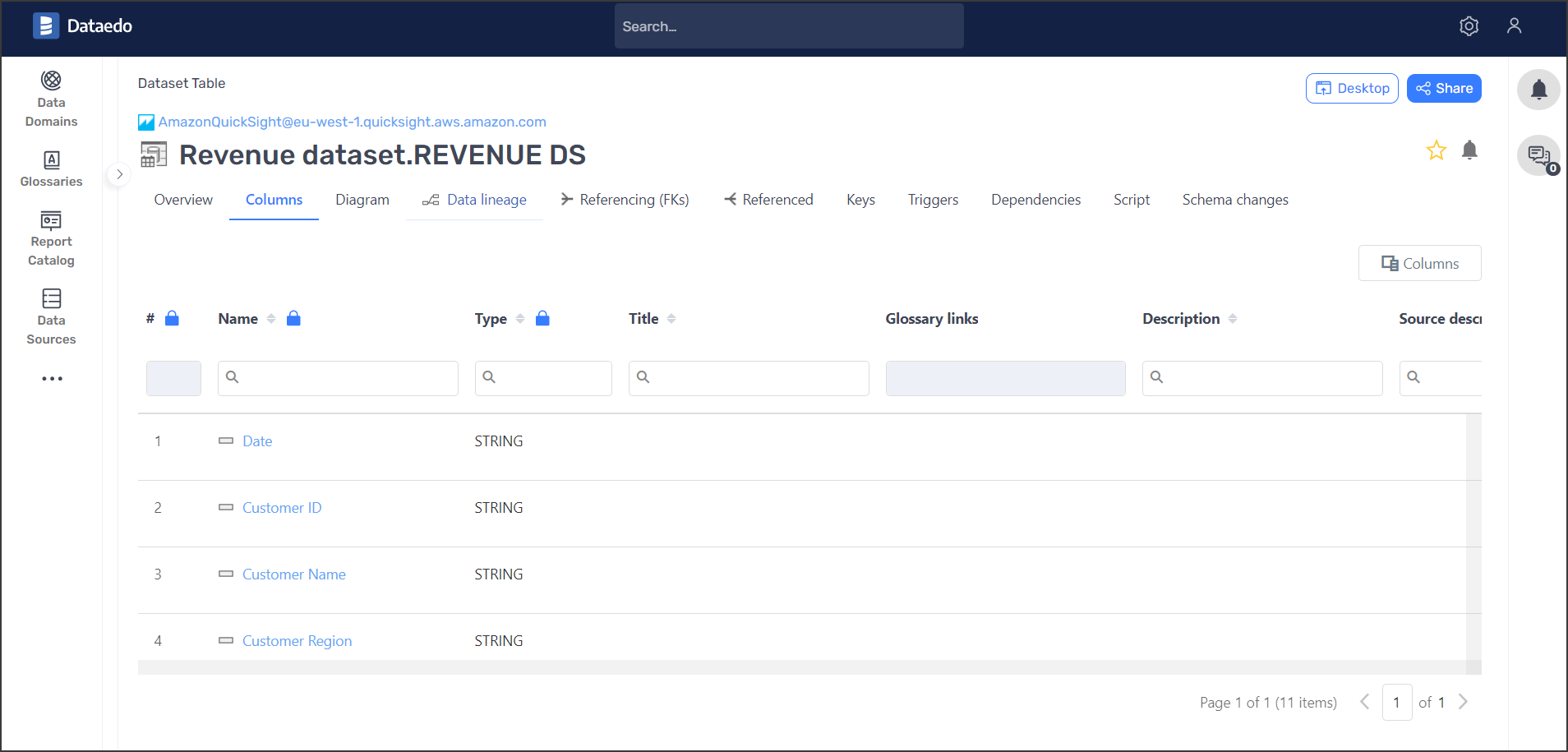Open comments panel icon
The width and height of the screenshot is (1568, 752).
tap(1538, 155)
